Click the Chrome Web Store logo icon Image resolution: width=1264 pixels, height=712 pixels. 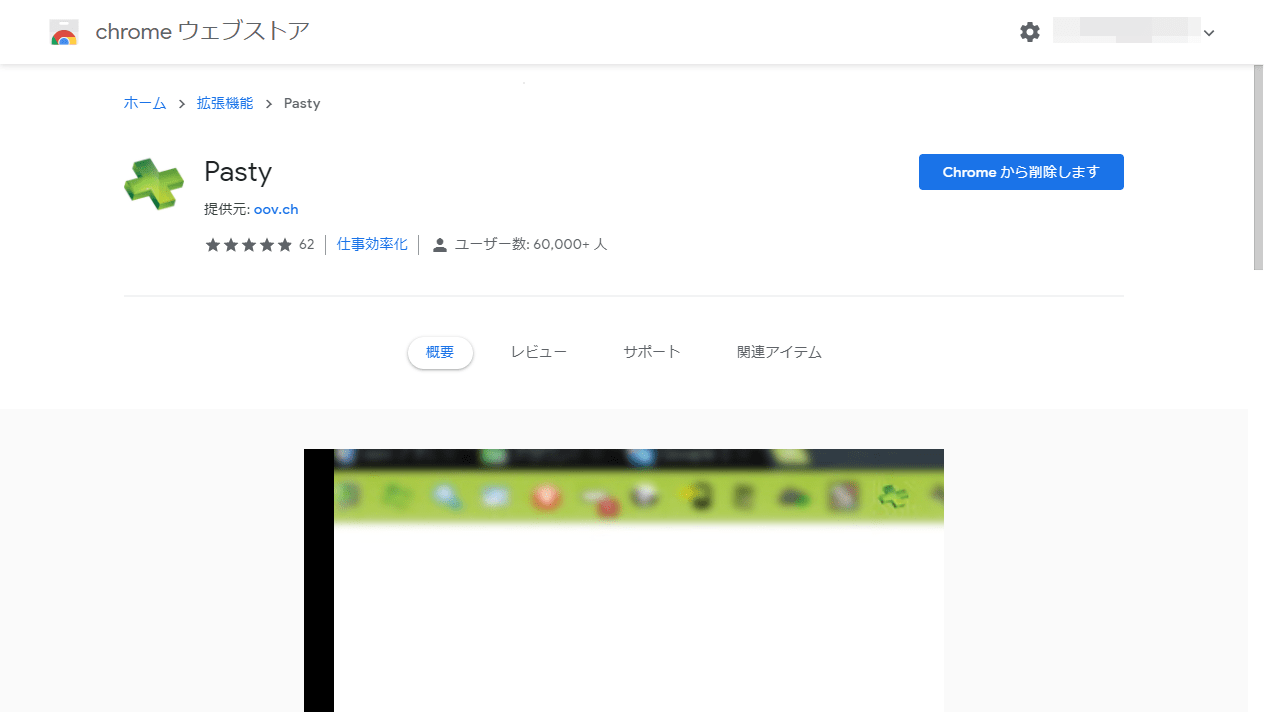pos(64,32)
